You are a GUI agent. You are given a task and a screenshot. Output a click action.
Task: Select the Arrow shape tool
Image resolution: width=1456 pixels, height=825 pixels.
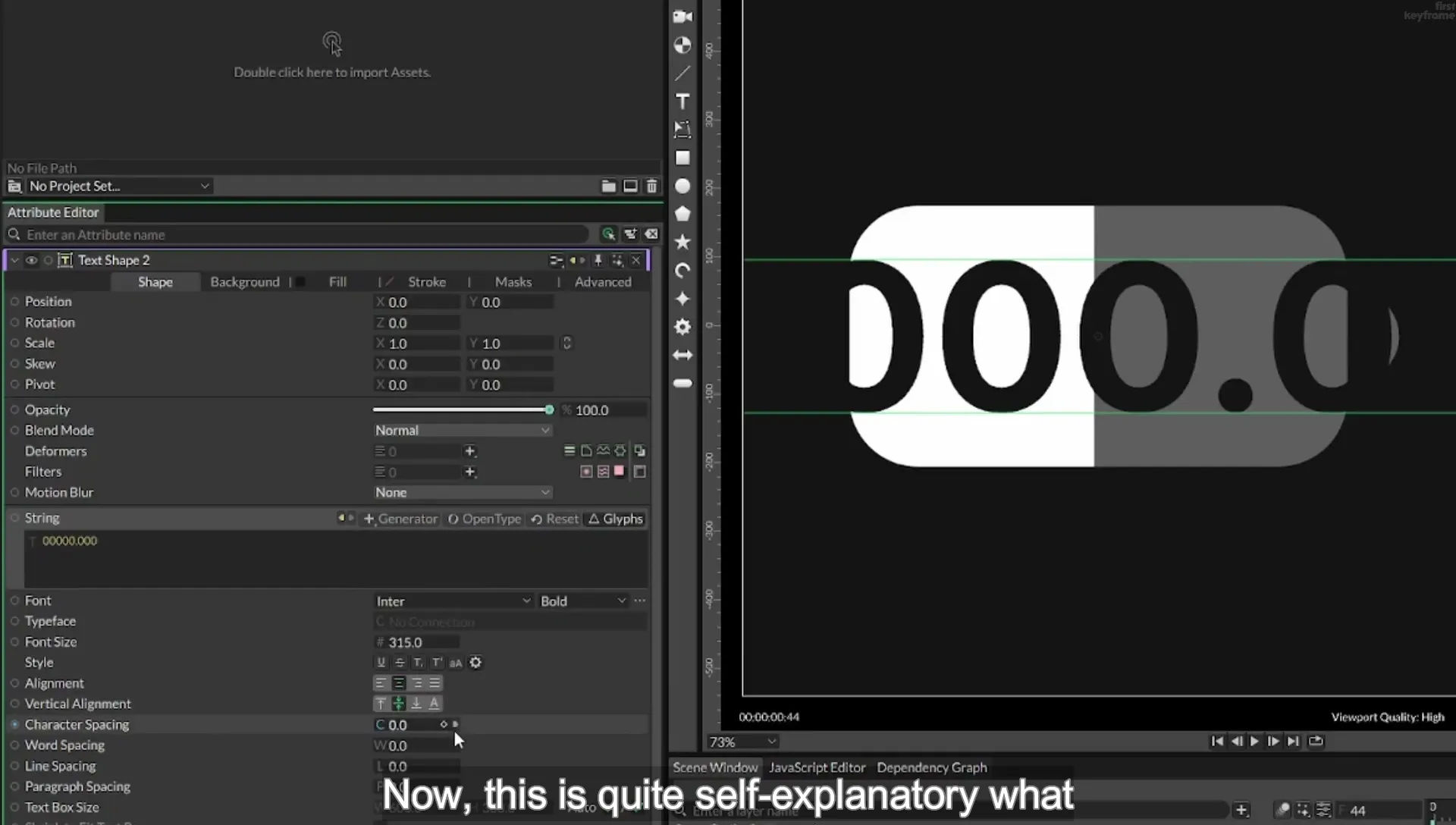[682, 355]
